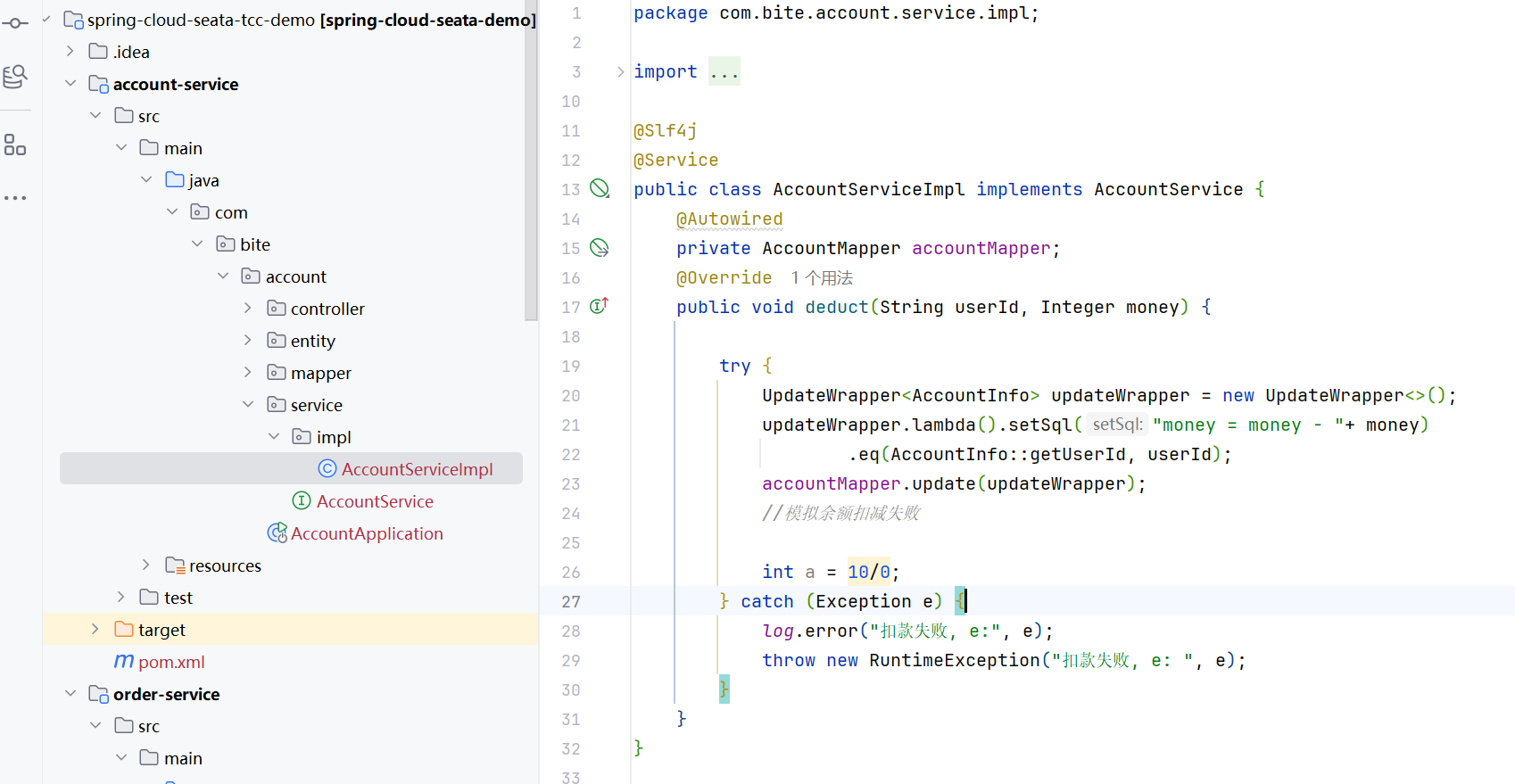This screenshot has height=784, width=1515.
Task: Open the database/persistence tool window icon
Action: pyautogui.click(x=15, y=77)
